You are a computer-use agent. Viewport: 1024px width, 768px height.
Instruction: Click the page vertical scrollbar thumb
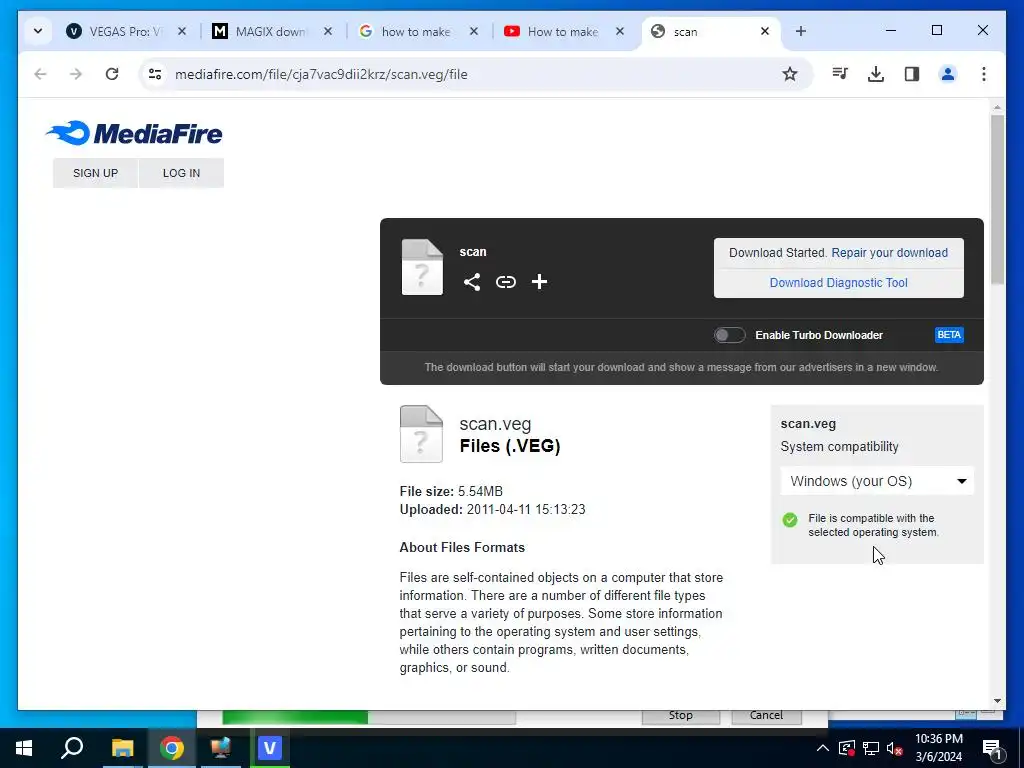click(x=997, y=199)
